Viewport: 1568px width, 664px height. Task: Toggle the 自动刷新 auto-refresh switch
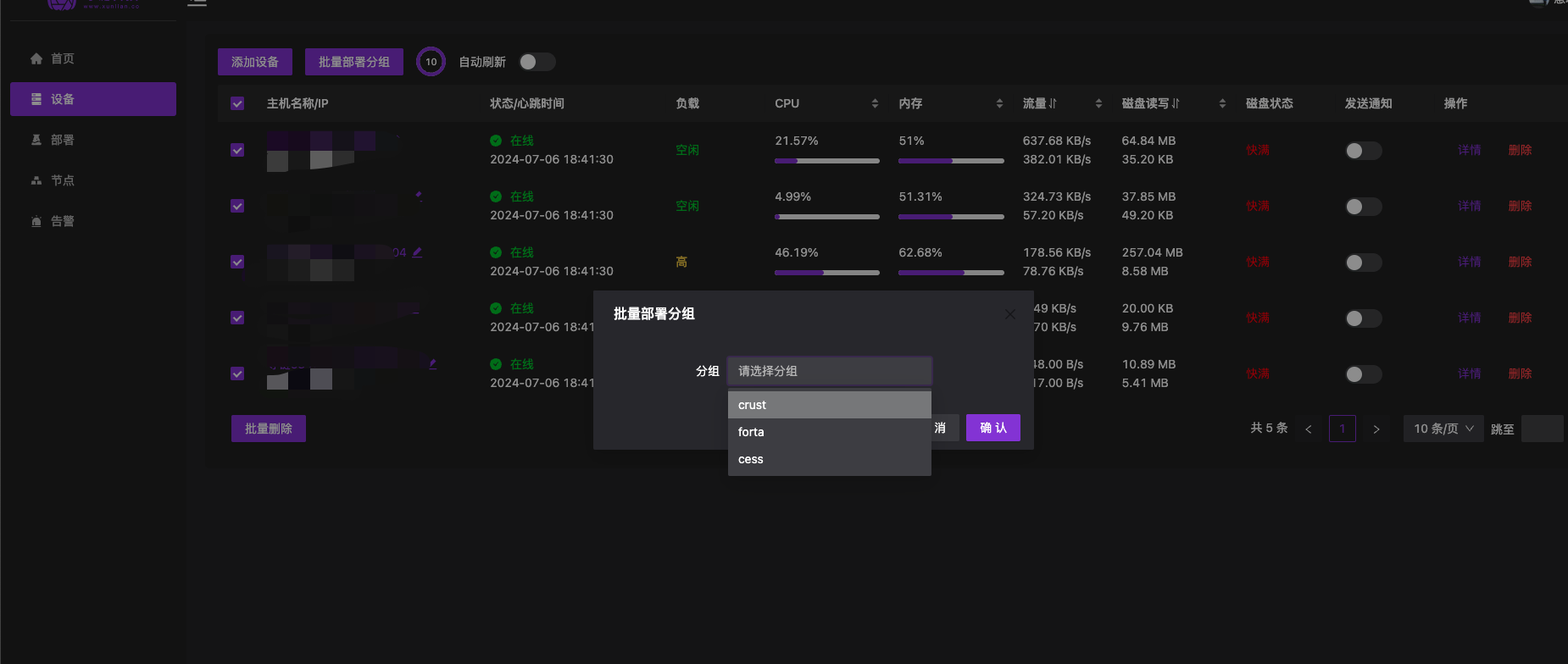coord(537,62)
